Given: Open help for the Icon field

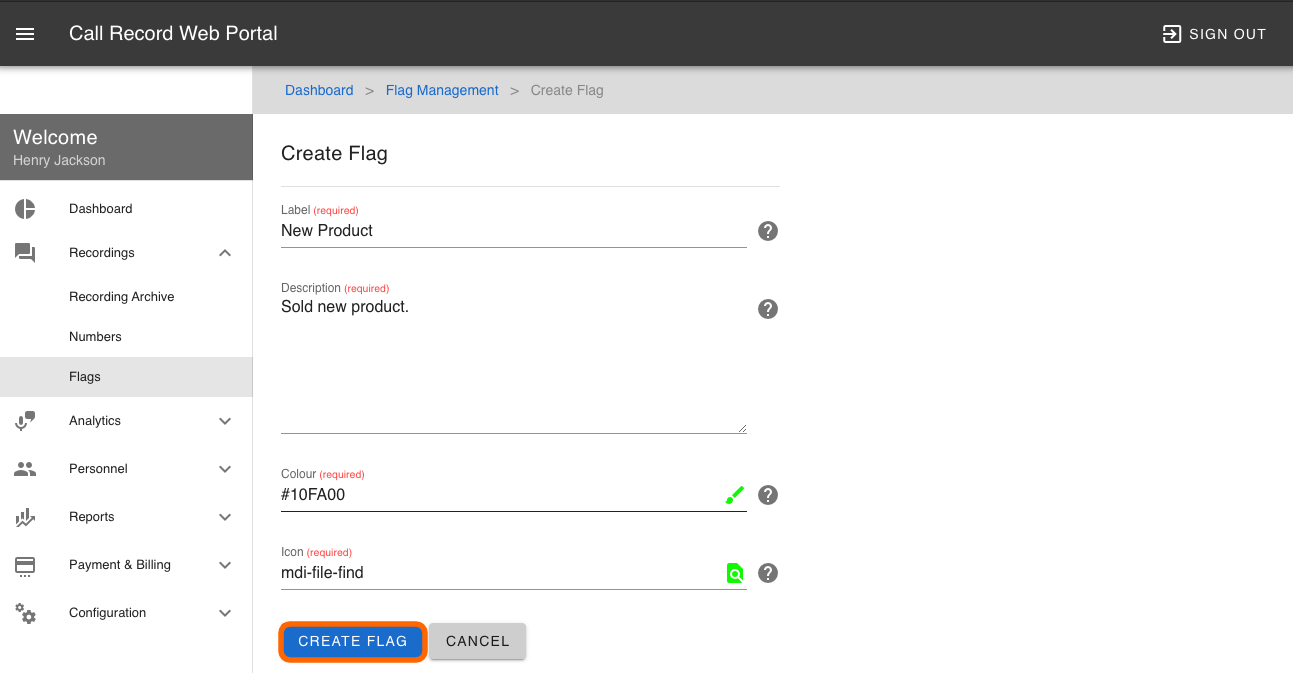Looking at the screenshot, I should (x=768, y=573).
